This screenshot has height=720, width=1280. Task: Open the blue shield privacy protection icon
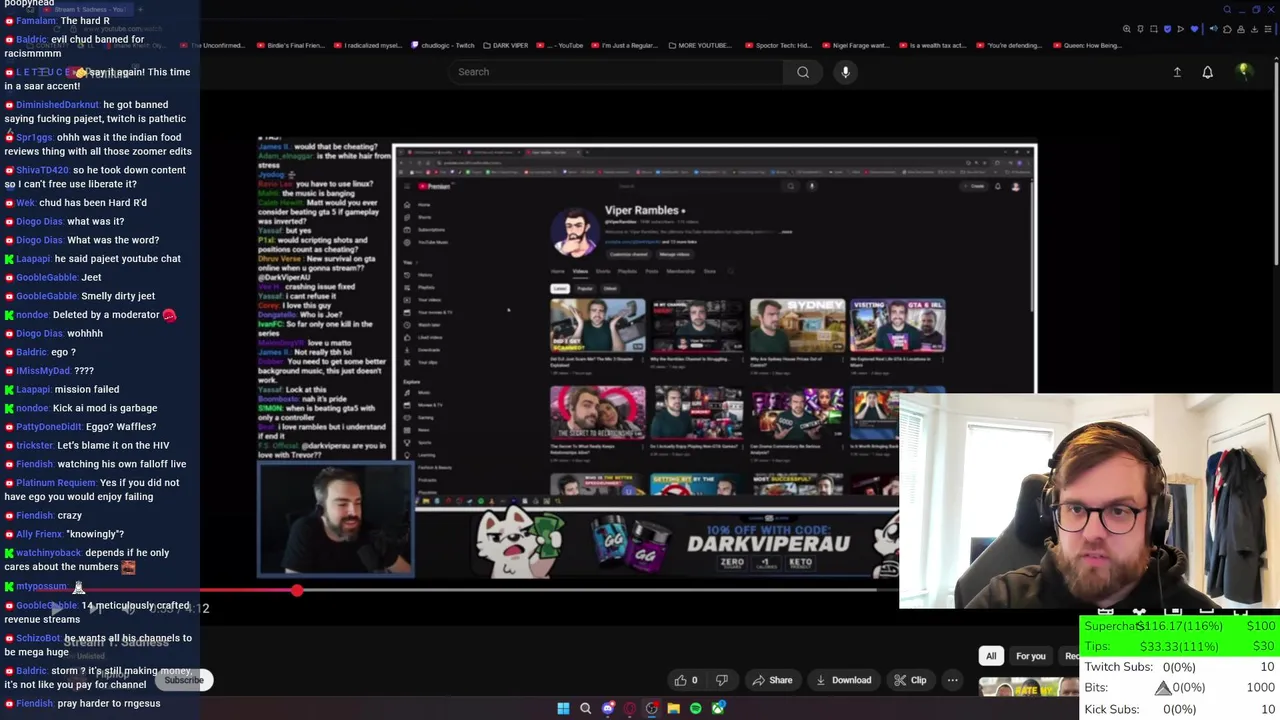pyautogui.click(x=1167, y=29)
